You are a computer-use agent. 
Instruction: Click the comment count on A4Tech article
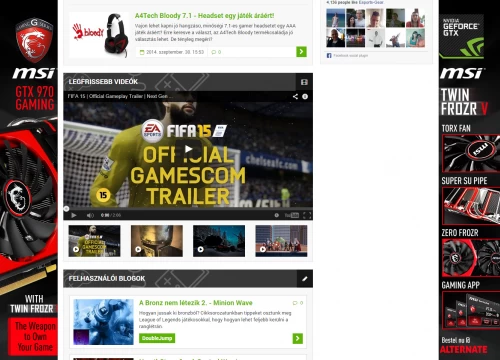(x=216, y=52)
